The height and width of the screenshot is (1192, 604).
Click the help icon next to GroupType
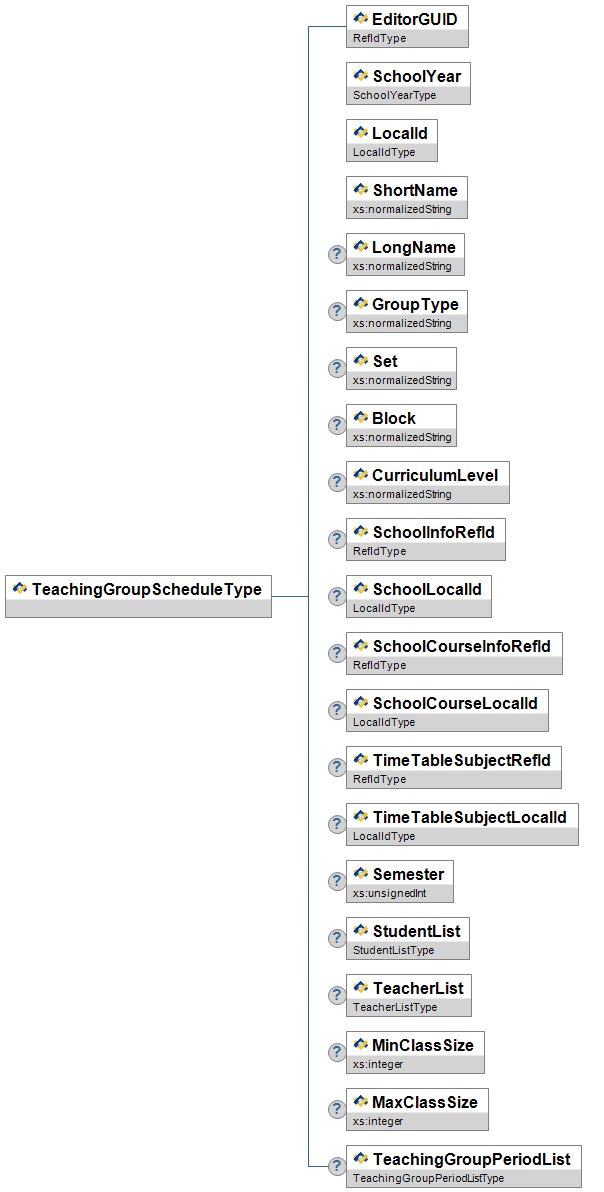click(x=337, y=311)
